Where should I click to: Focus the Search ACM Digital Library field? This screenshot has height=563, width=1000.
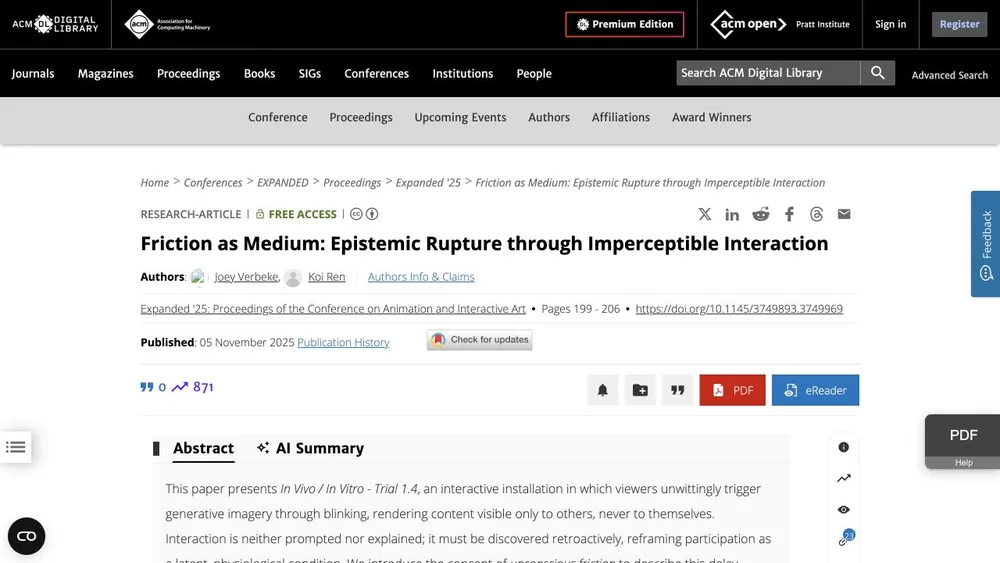(x=768, y=73)
